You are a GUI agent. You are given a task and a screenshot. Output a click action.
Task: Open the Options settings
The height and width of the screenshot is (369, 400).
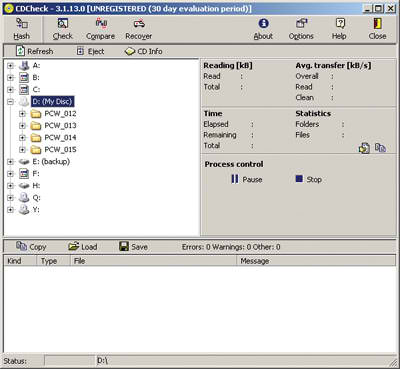[301, 29]
